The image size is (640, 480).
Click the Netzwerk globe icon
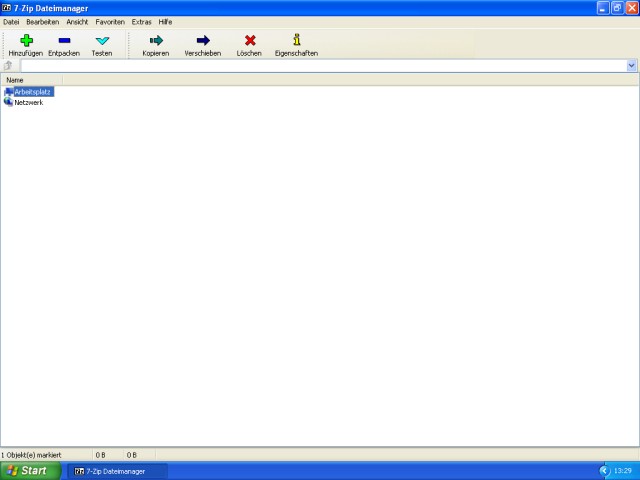(x=9, y=102)
